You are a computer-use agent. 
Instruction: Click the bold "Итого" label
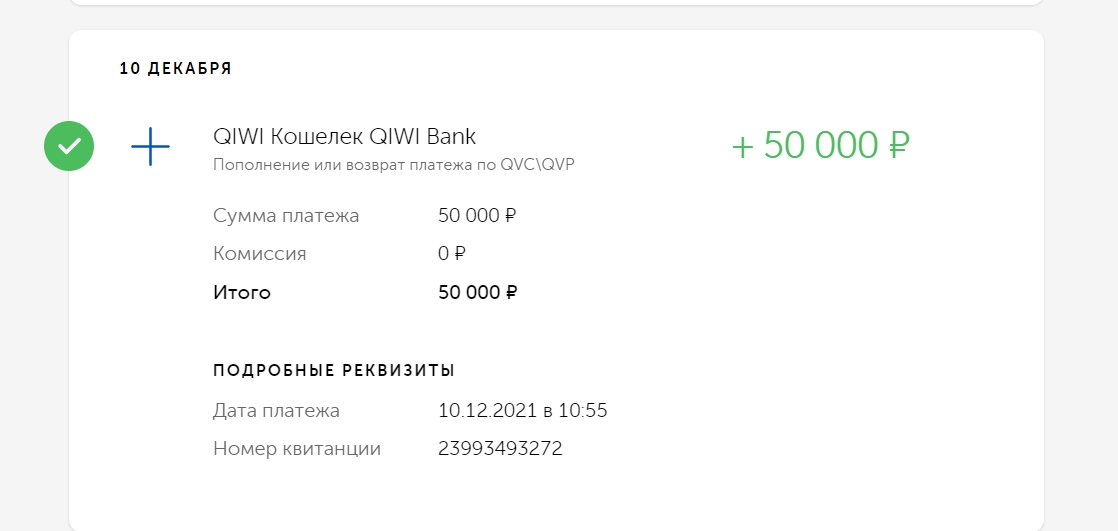(x=242, y=293)
